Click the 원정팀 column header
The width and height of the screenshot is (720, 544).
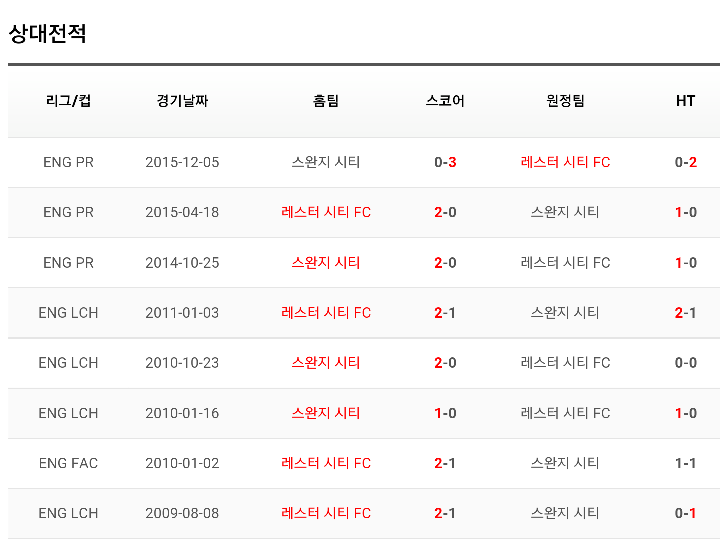(x=565, y=101)
